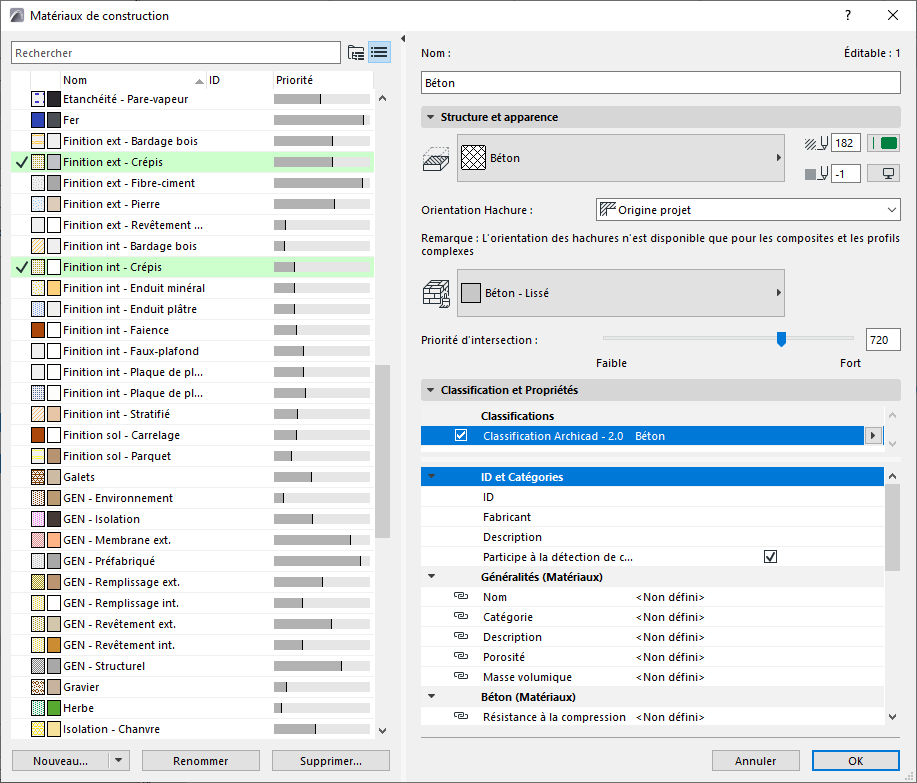Screen dimensions: 917x783
Task: Toggle checkmark on Finition int - Crépis row
Action: 22,267
